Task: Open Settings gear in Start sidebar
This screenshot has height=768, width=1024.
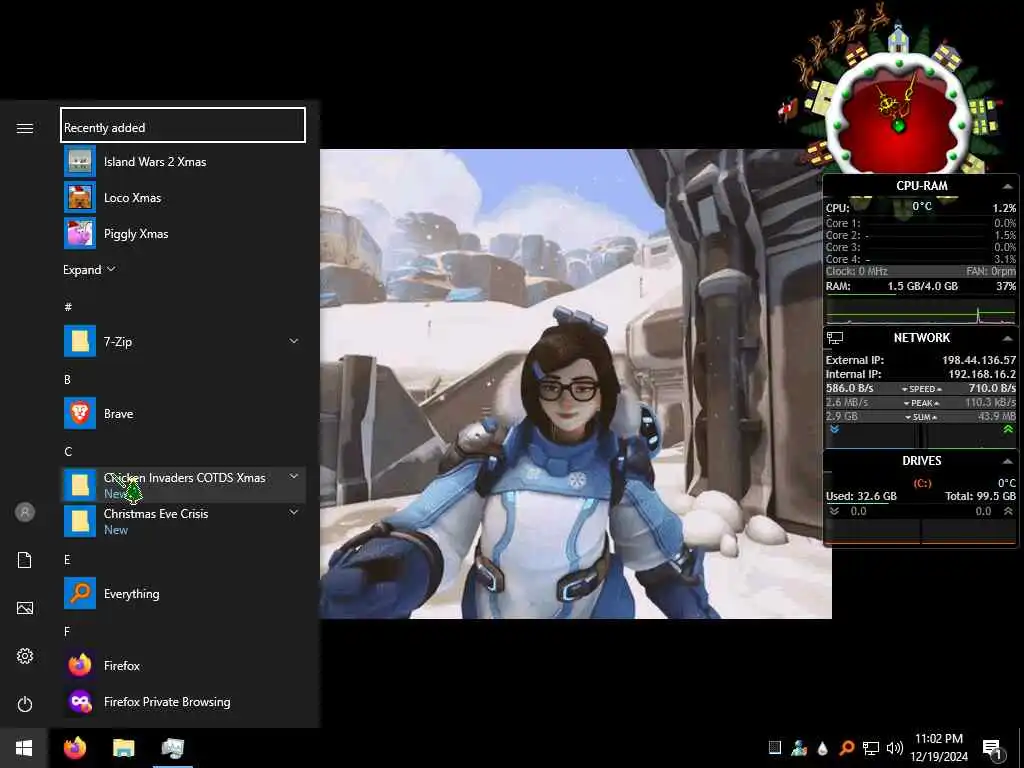Action: [x=25, y=656]
